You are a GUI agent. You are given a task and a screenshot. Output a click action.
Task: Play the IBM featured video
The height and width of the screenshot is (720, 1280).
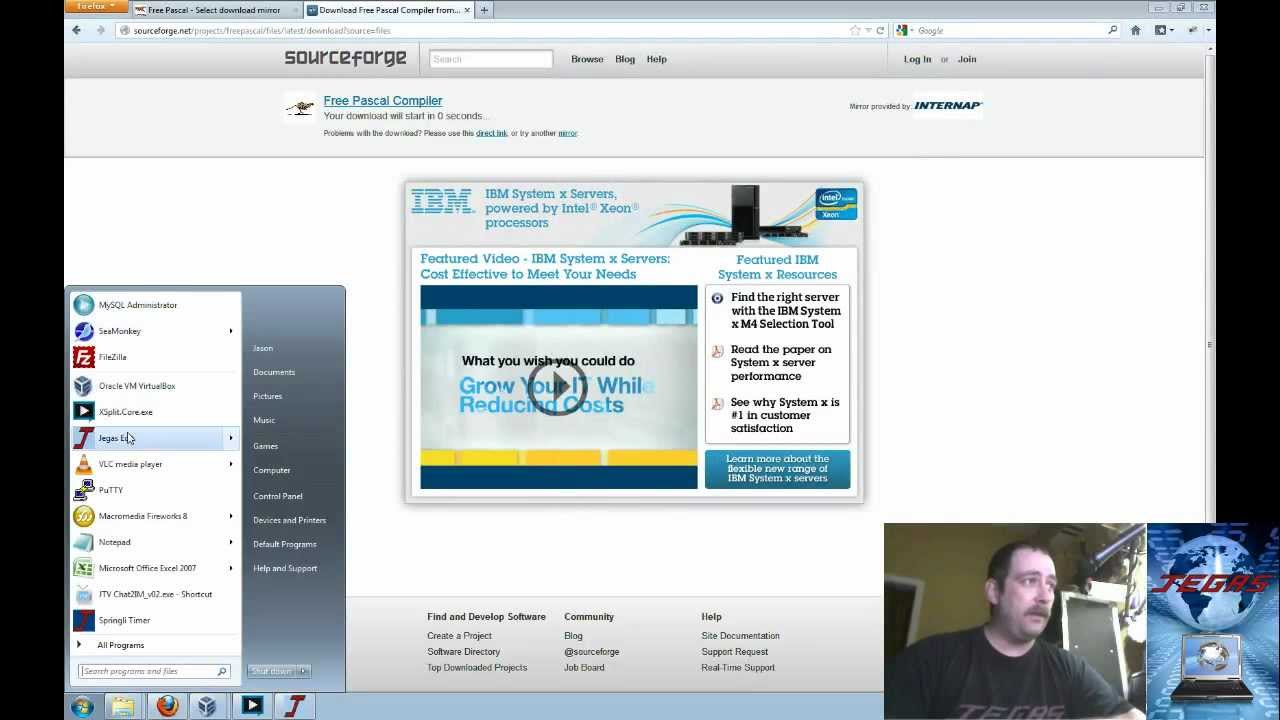pos(558,386)
